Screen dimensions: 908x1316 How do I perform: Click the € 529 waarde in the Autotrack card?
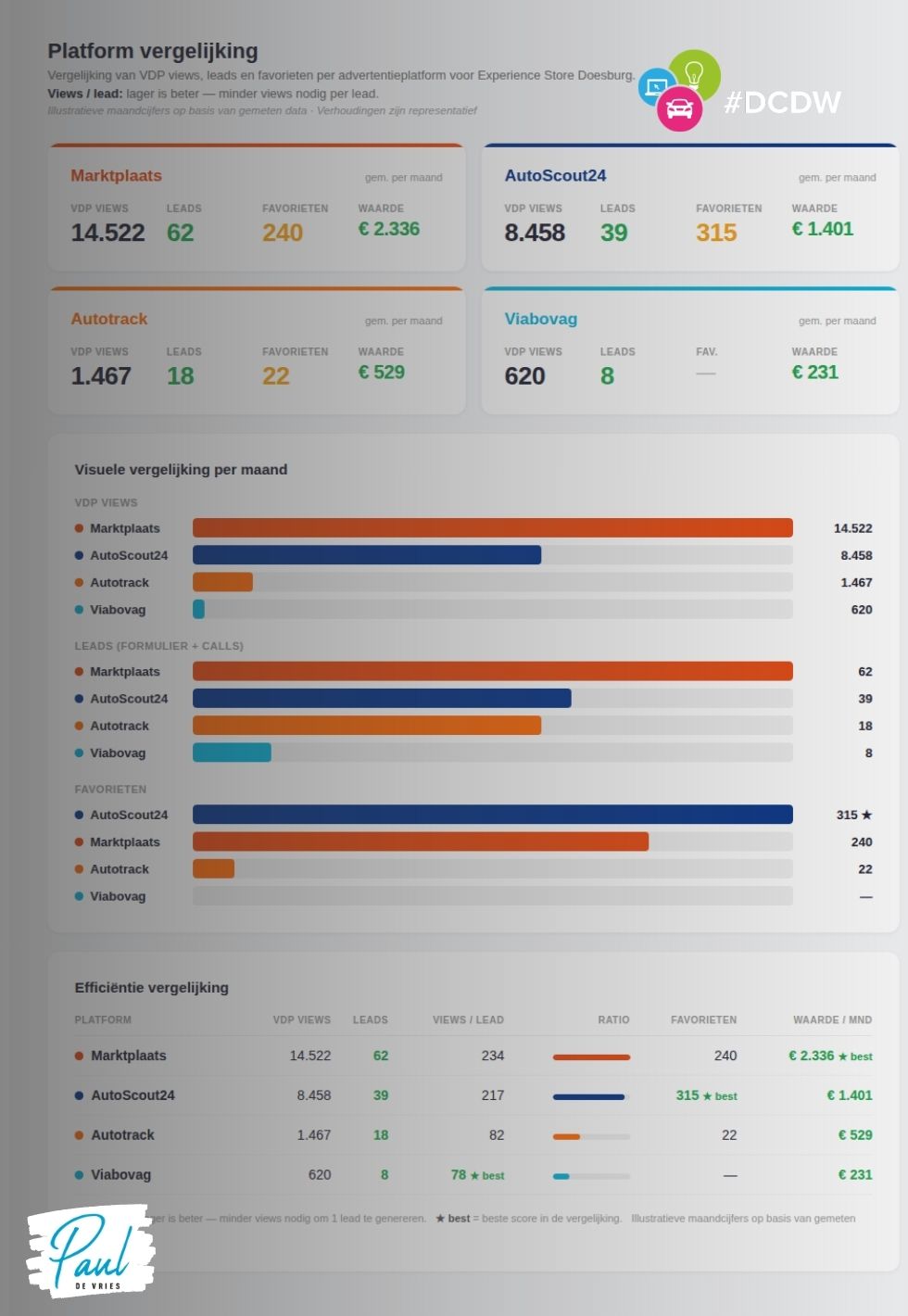[x=382, y=373]
